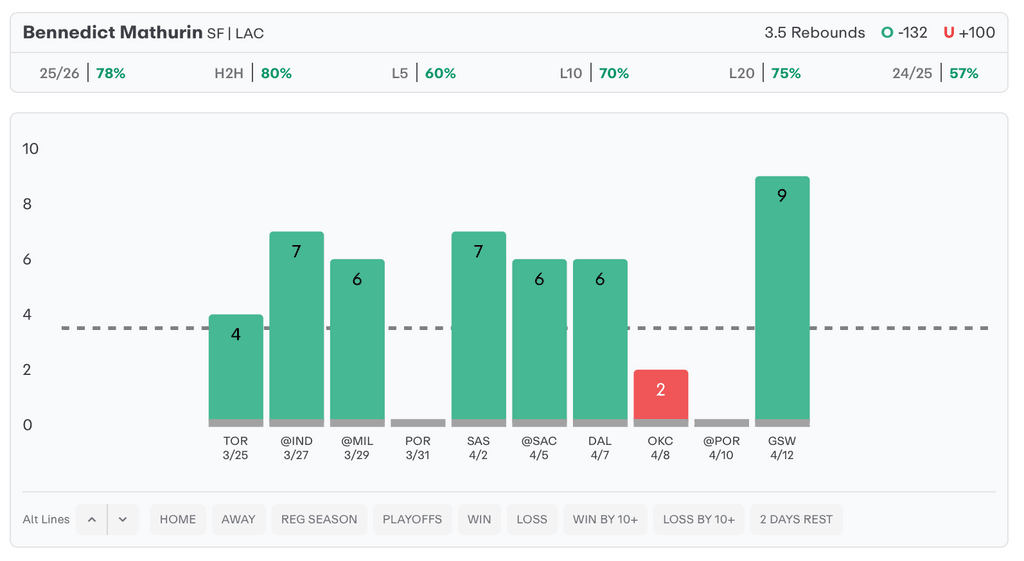Click the TOR 3/25 bar showing 4
The width and height of the screenshot is (1024, 561).
(x=236, y=370)
